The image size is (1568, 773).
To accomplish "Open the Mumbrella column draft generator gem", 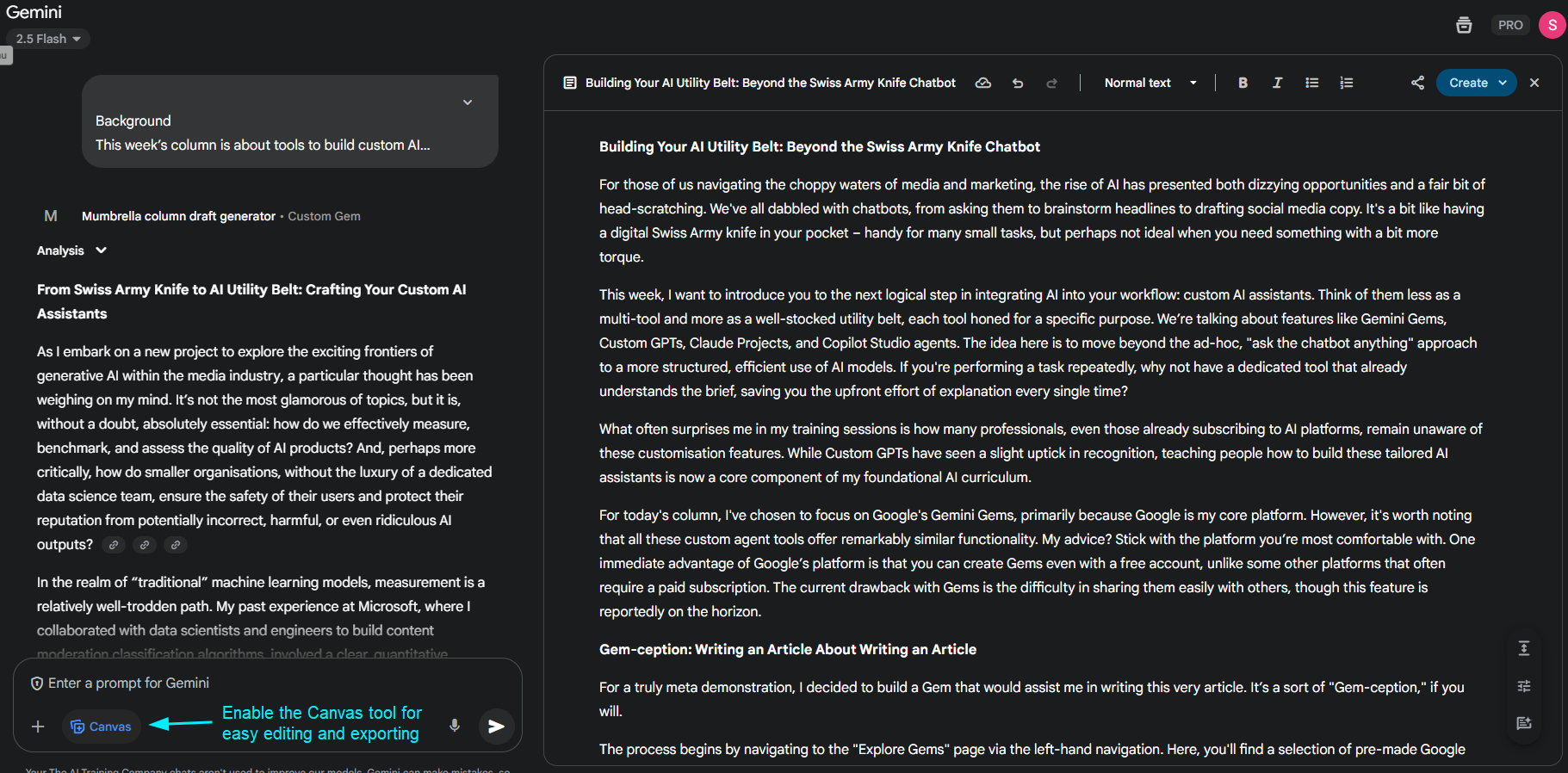I will coord(178,216).
